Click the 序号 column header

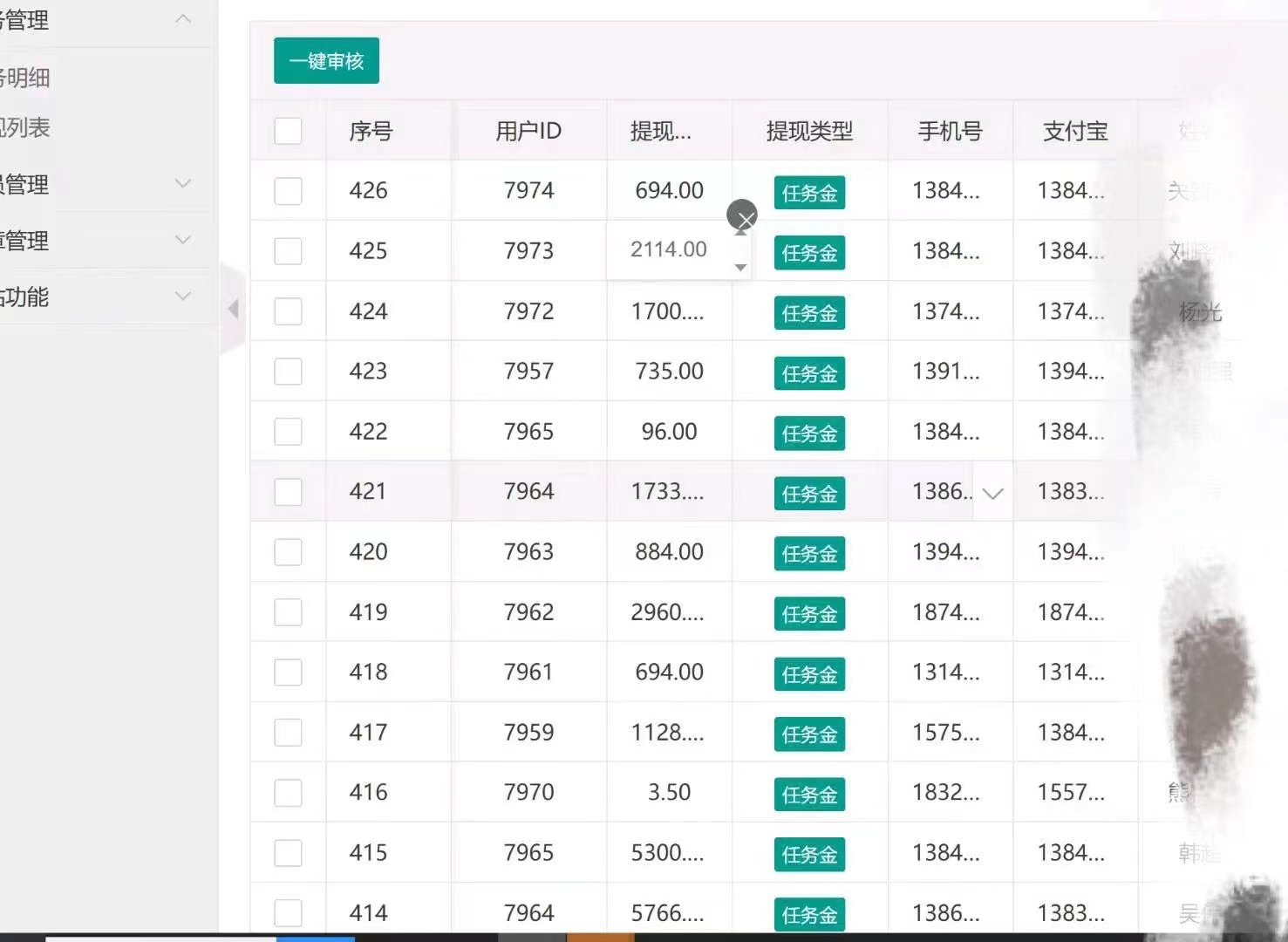coord(371,131)
